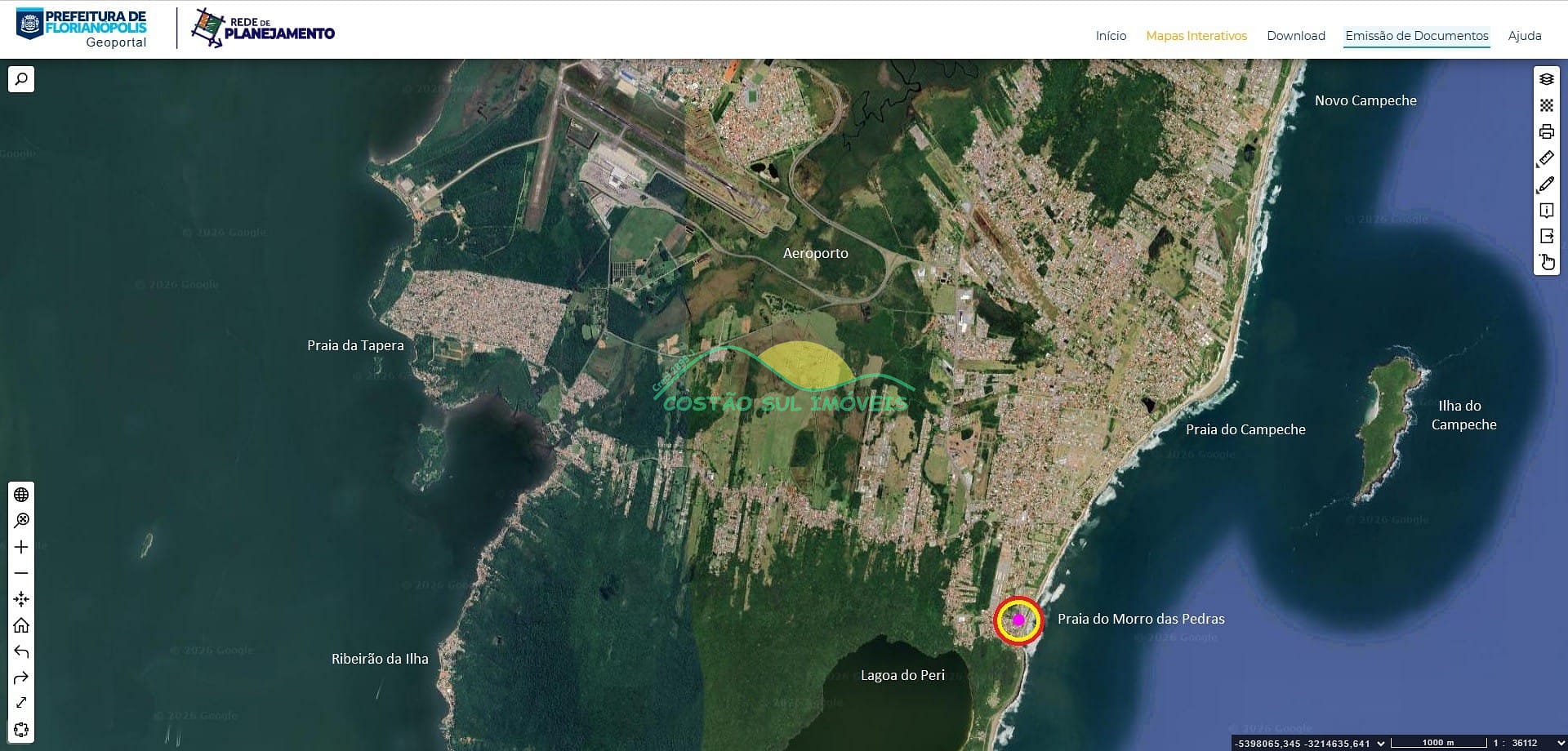Toggle fullscreen with diagonal arrows icon
The height and width of the screenshot is (751, 1568).
[21, 703]
